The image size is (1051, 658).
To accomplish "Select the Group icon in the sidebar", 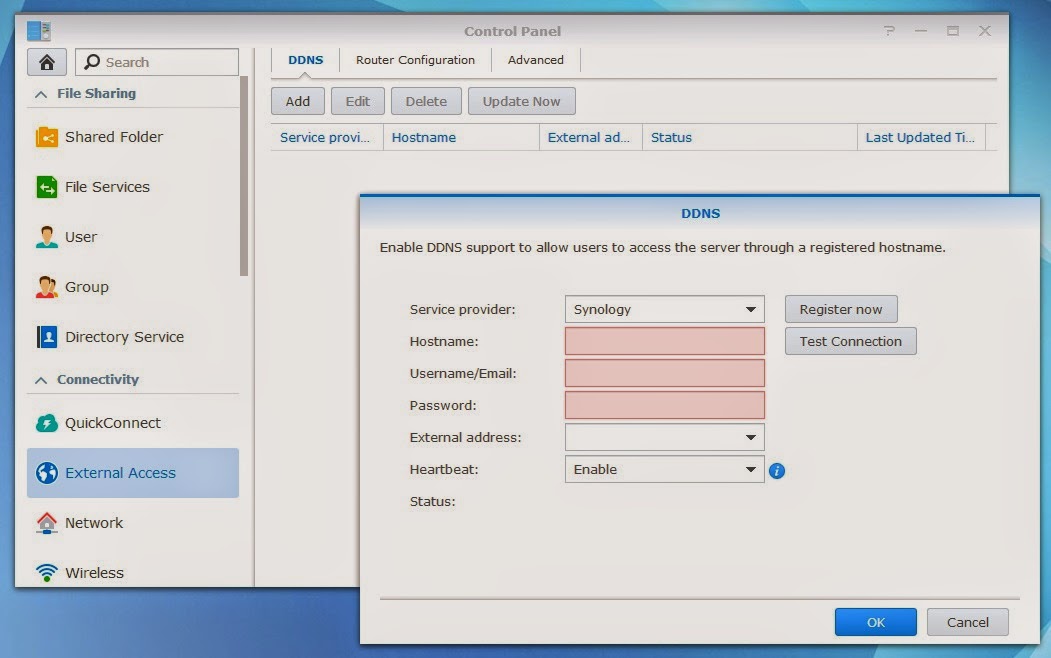I will point(46,287).
